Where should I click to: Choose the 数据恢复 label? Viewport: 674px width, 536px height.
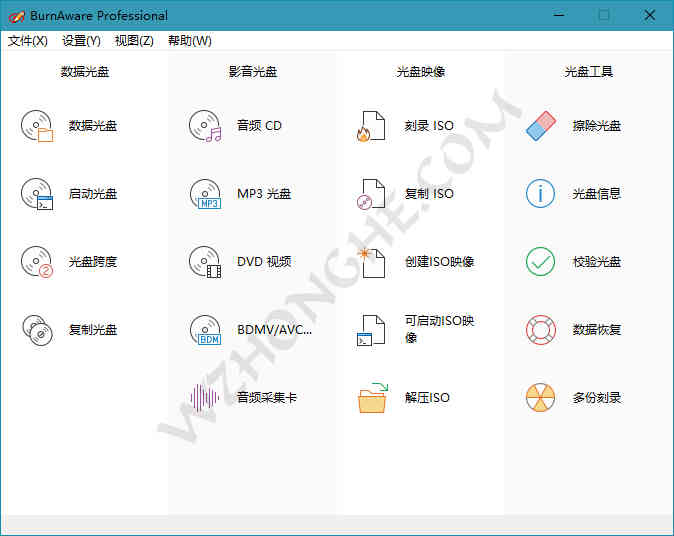pos(597,330)
